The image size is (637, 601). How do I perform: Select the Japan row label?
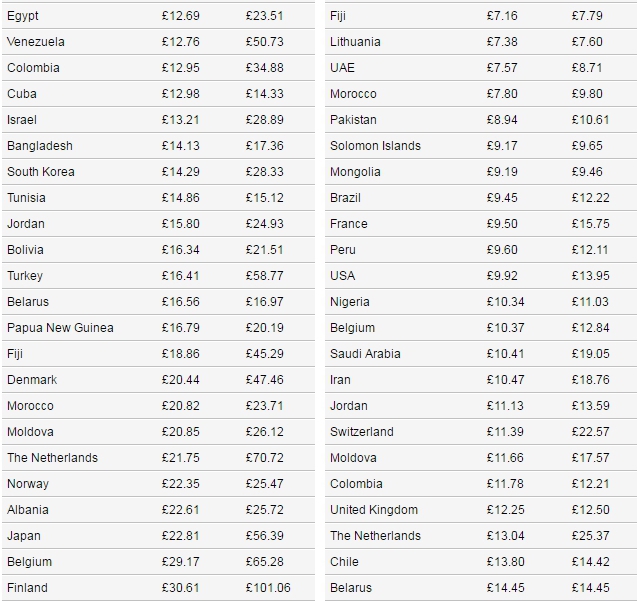tap(24, 536)
